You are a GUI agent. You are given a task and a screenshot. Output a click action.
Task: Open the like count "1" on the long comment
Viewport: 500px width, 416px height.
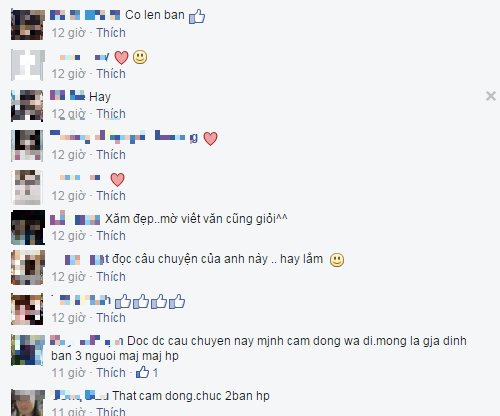(x=155, y=373)
